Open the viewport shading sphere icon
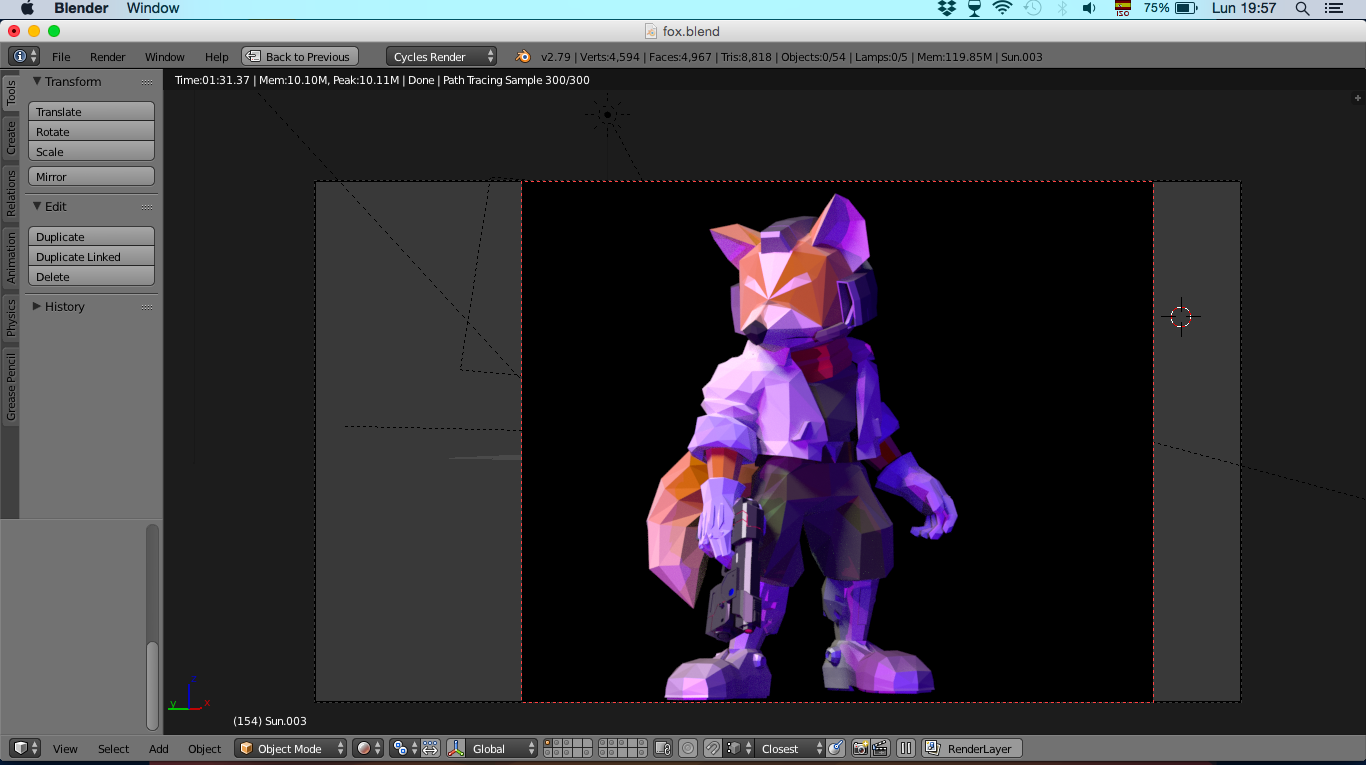The width and height of the screenshot is (1366, 765). click(x=364, y=748)
